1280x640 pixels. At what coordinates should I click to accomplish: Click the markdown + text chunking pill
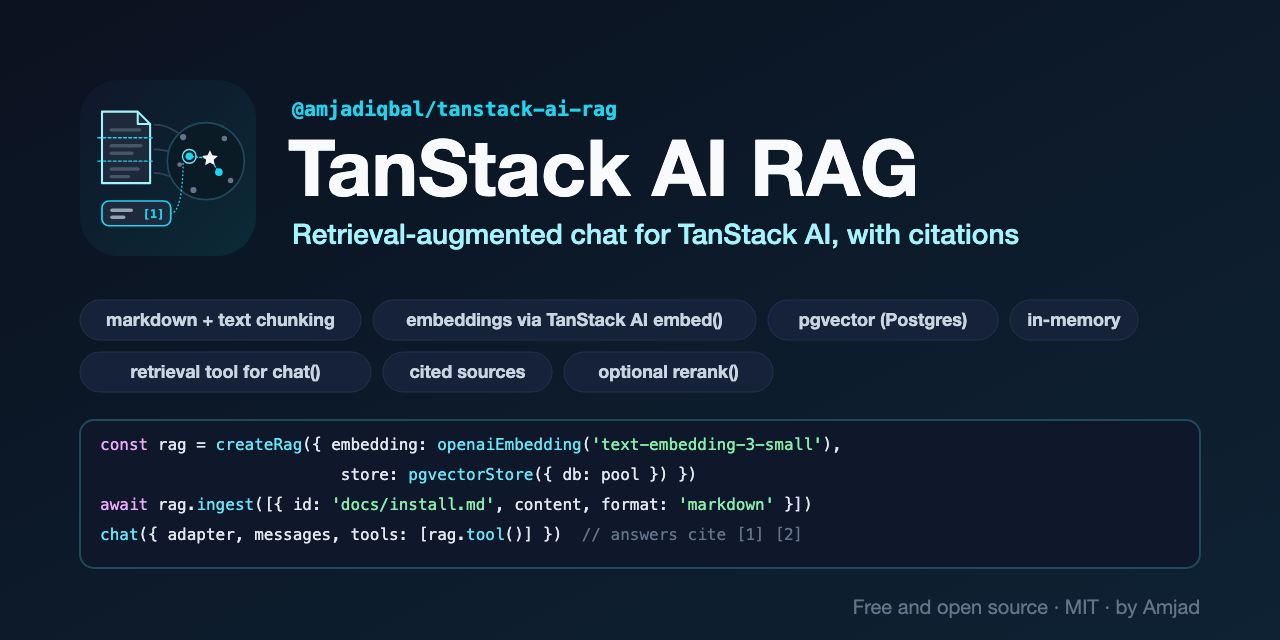pos(220,320)
